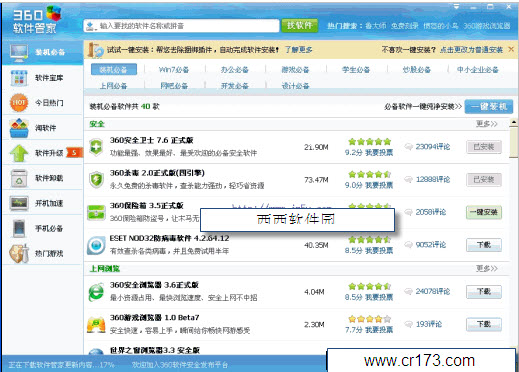Open 热门游戏 games section
Viewport: 519px width, 372px height.
tap(43, 253)
